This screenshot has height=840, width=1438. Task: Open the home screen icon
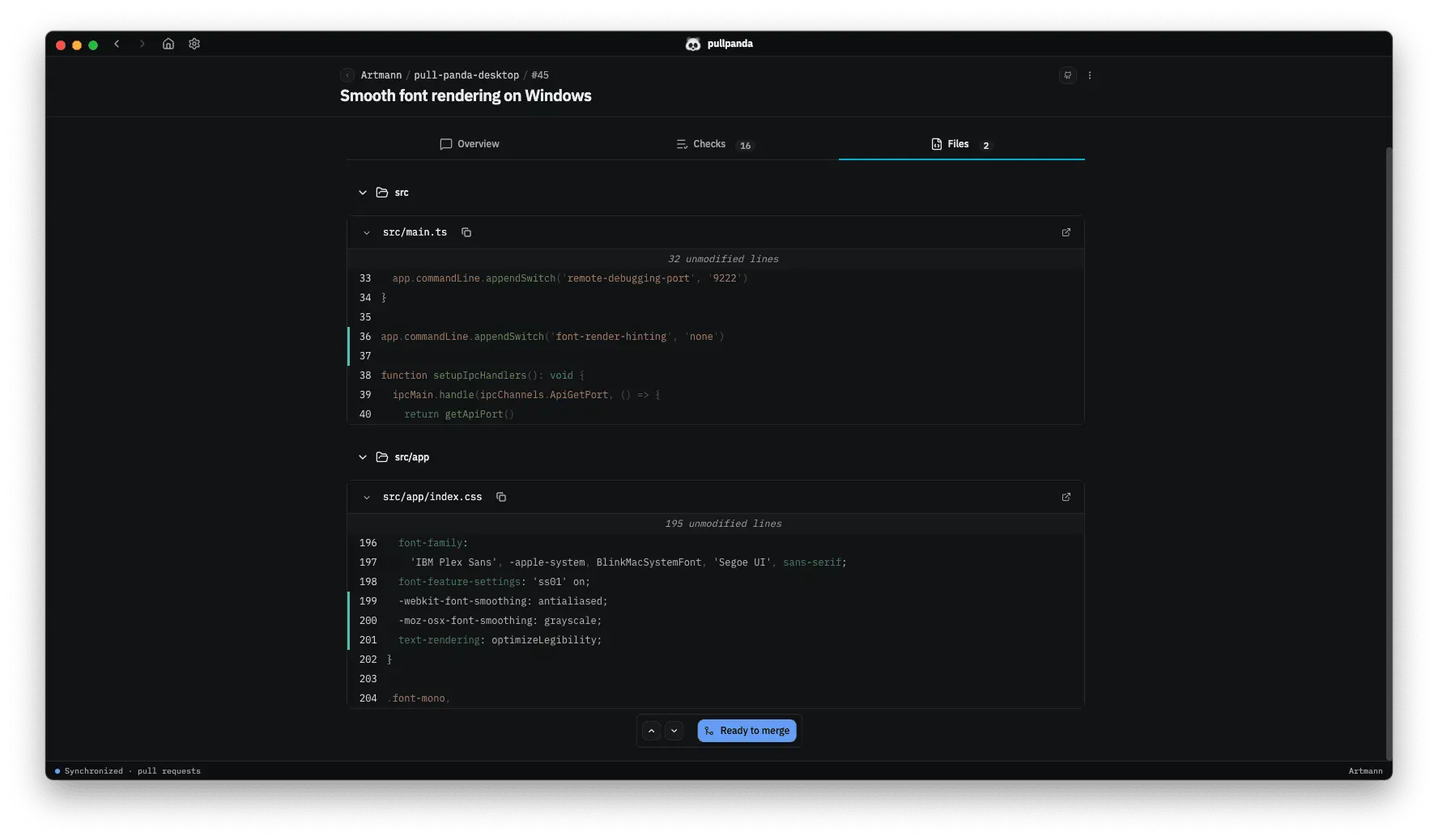pyautogui.click(x=168, y=44)
